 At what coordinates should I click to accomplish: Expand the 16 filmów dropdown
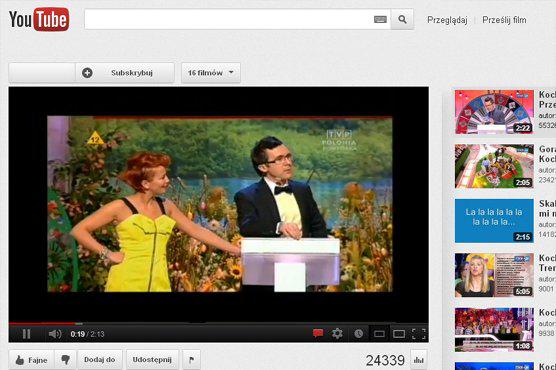(211, 73)
